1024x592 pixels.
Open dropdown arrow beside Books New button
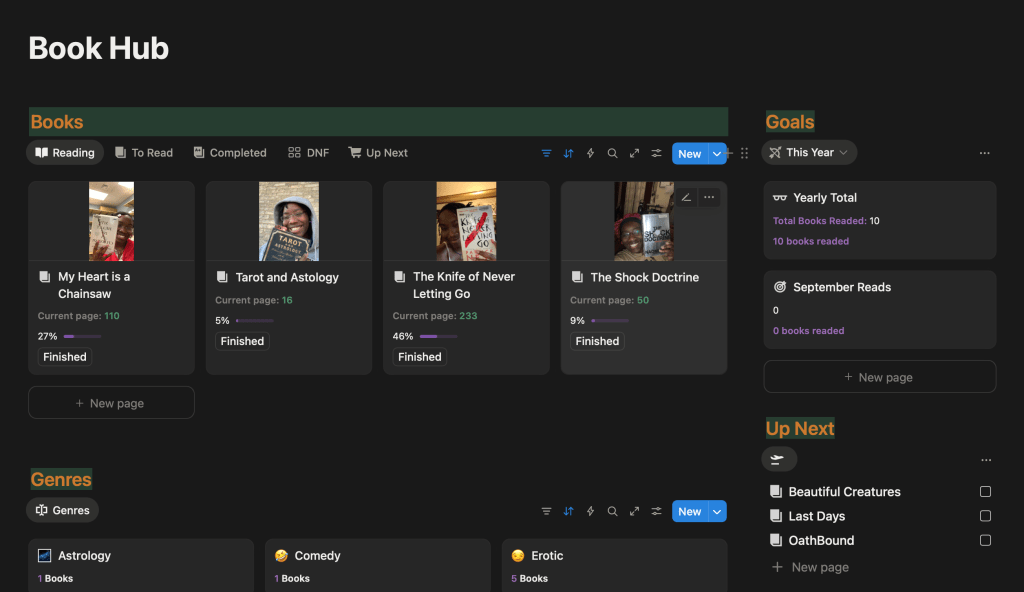[x=717, y=154]
